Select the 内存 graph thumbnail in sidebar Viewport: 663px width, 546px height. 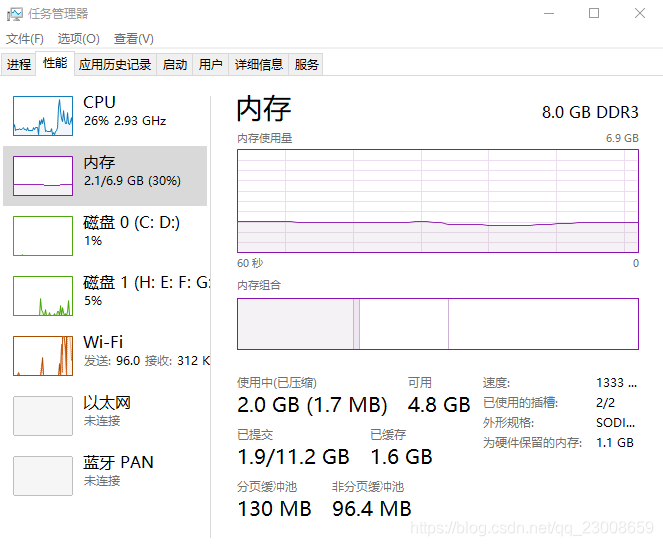(x=43, y=176)
